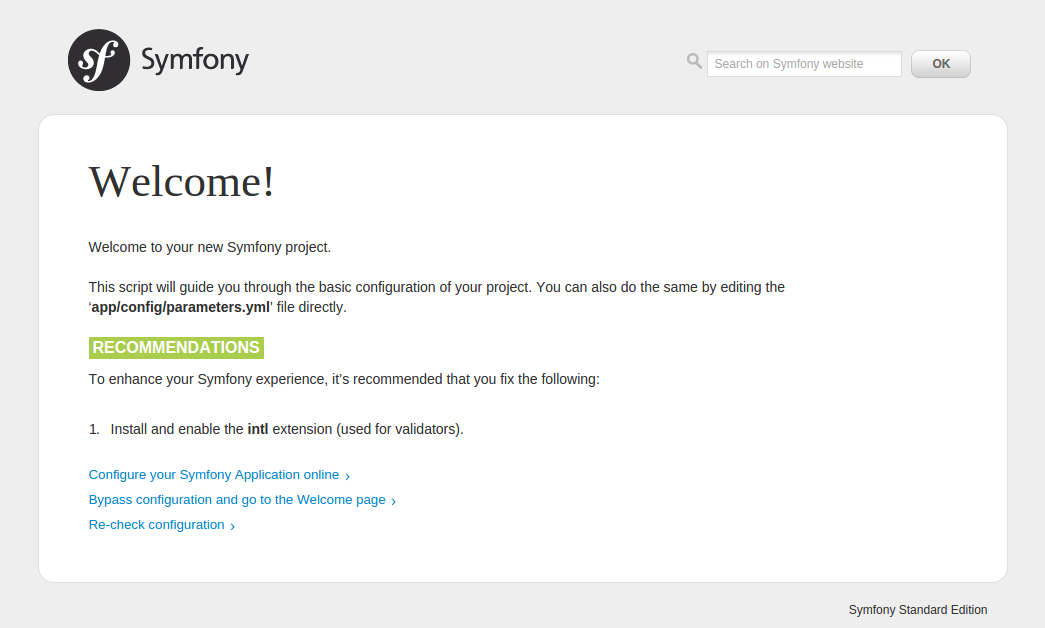1045x628 pixels.
Task: Click the Re-check configuration link
Action: 162,525
